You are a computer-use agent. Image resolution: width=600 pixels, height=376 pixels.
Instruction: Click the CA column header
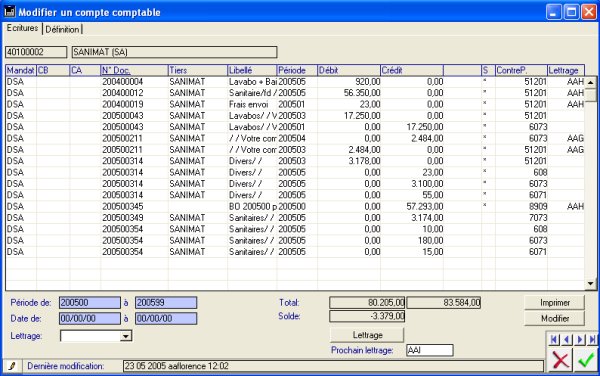coord(85,70)
